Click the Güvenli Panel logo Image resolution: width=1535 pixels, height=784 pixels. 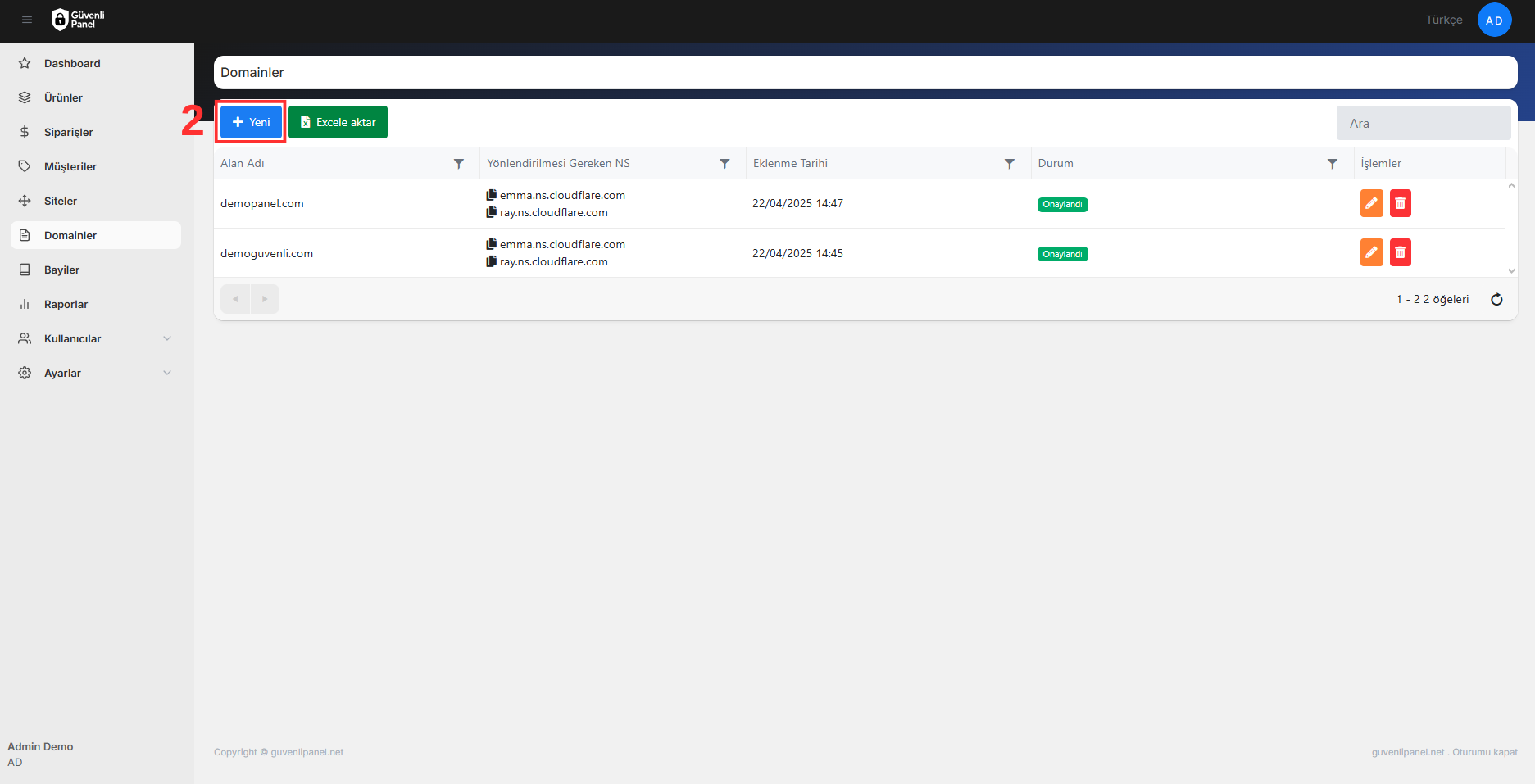79,20
